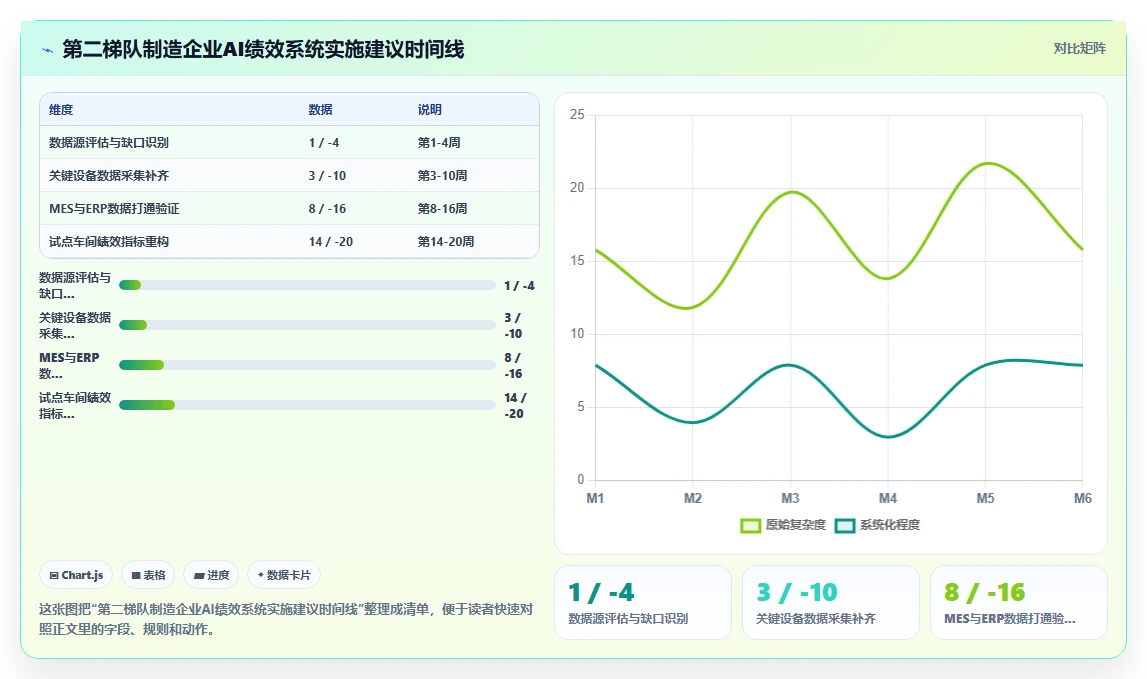
Task: Select the 表格 tag chip
Action: tap(148, 575)
